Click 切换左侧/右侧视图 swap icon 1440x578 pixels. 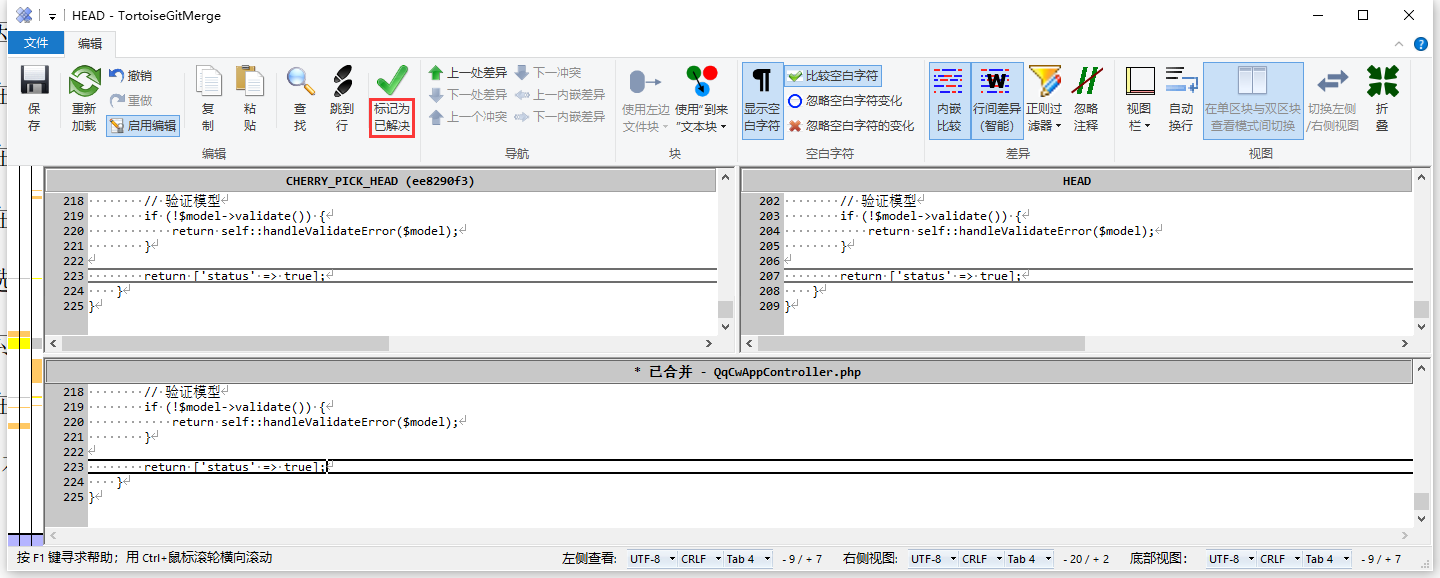(x=1333, y=81)
